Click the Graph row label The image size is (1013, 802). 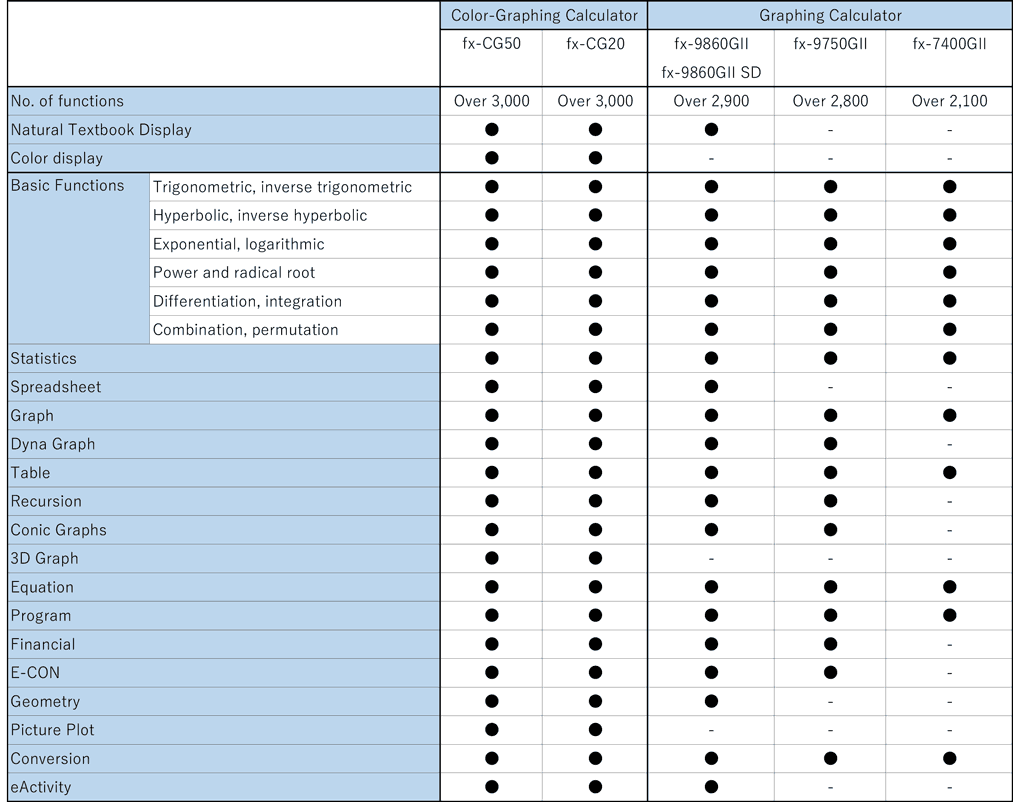32,416
